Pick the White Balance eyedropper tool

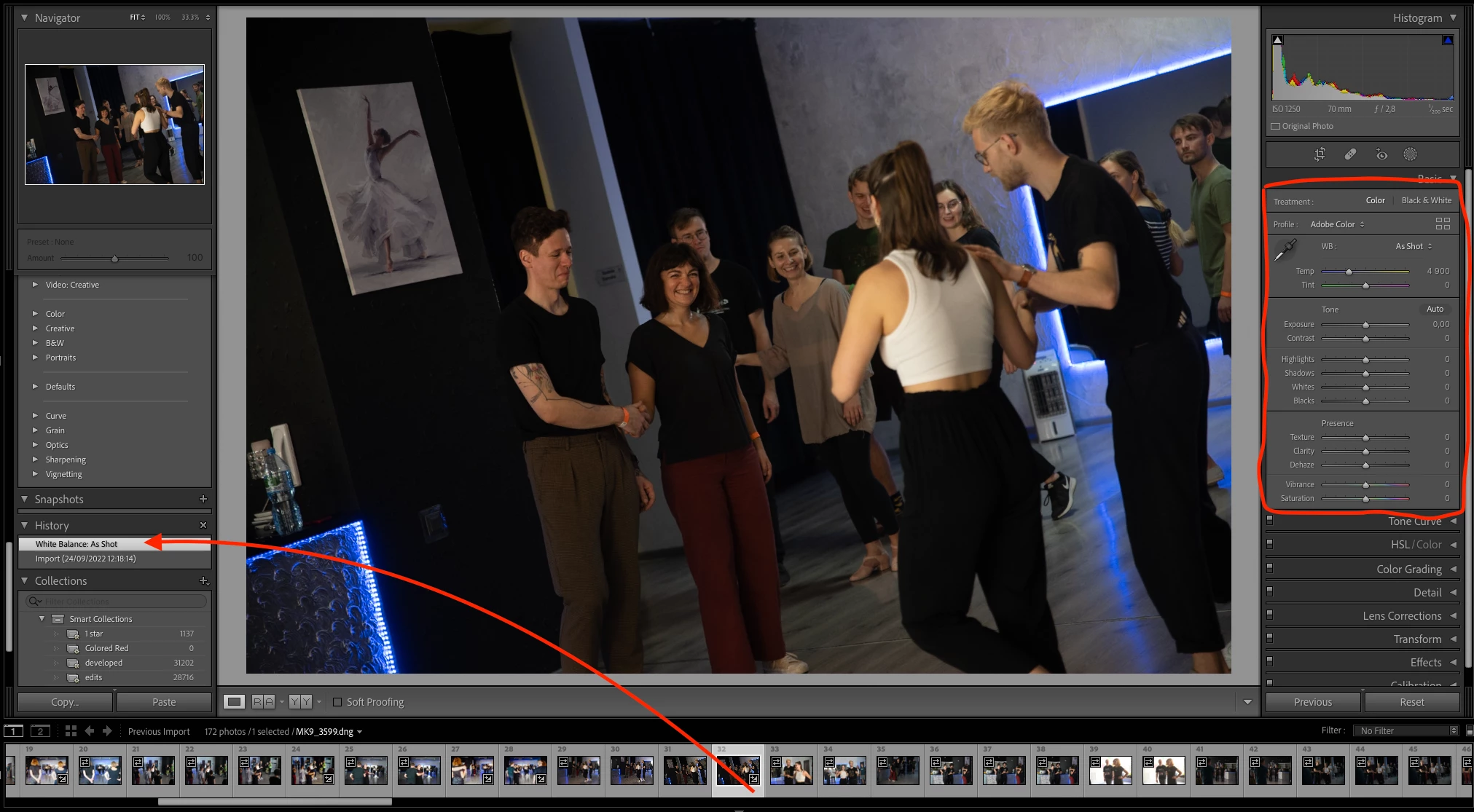tap(1285, 250)
